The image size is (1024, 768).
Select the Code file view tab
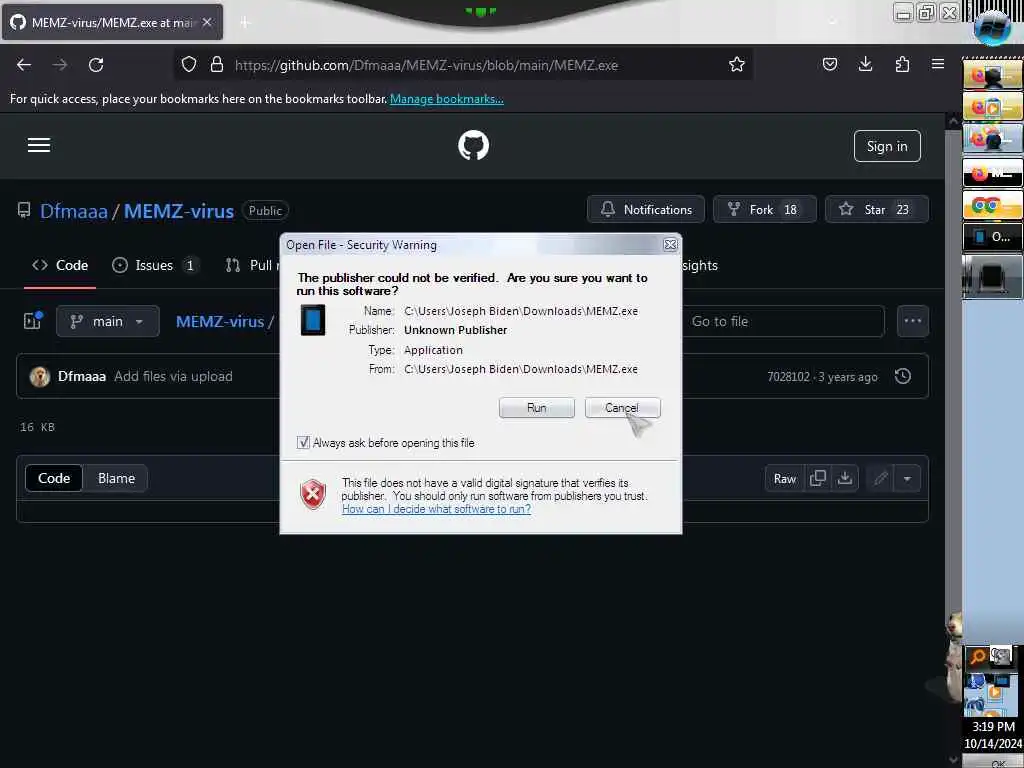pos(54,478)
